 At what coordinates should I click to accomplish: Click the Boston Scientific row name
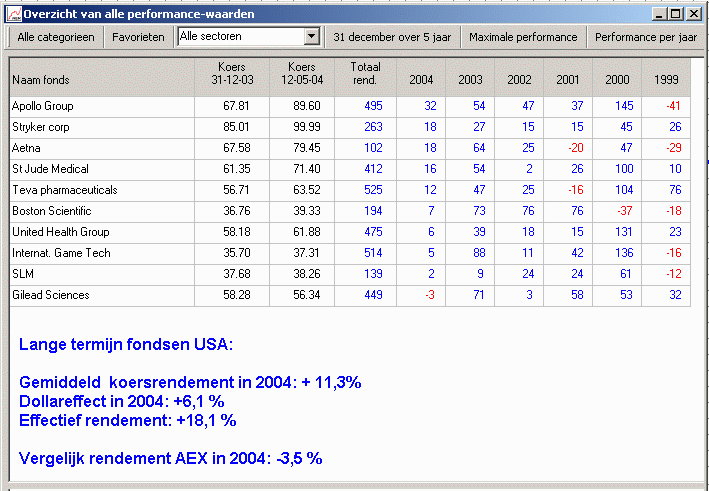[x=50, y=211]
